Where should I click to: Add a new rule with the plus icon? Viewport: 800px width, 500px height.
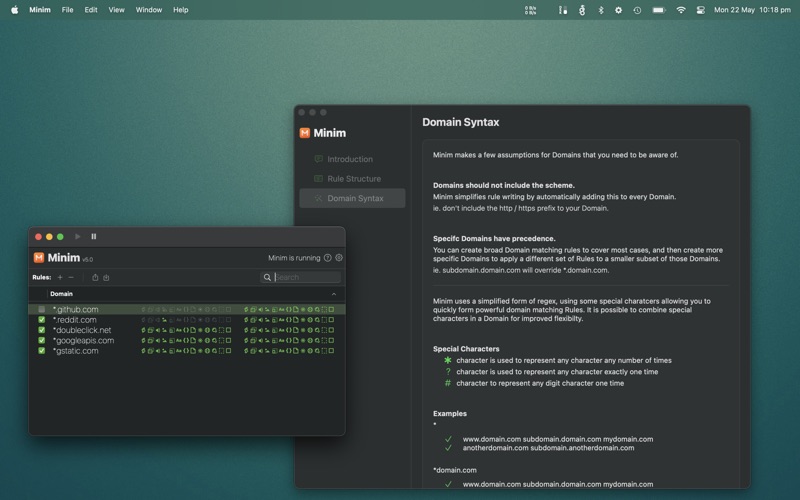[x=60, y=277]
